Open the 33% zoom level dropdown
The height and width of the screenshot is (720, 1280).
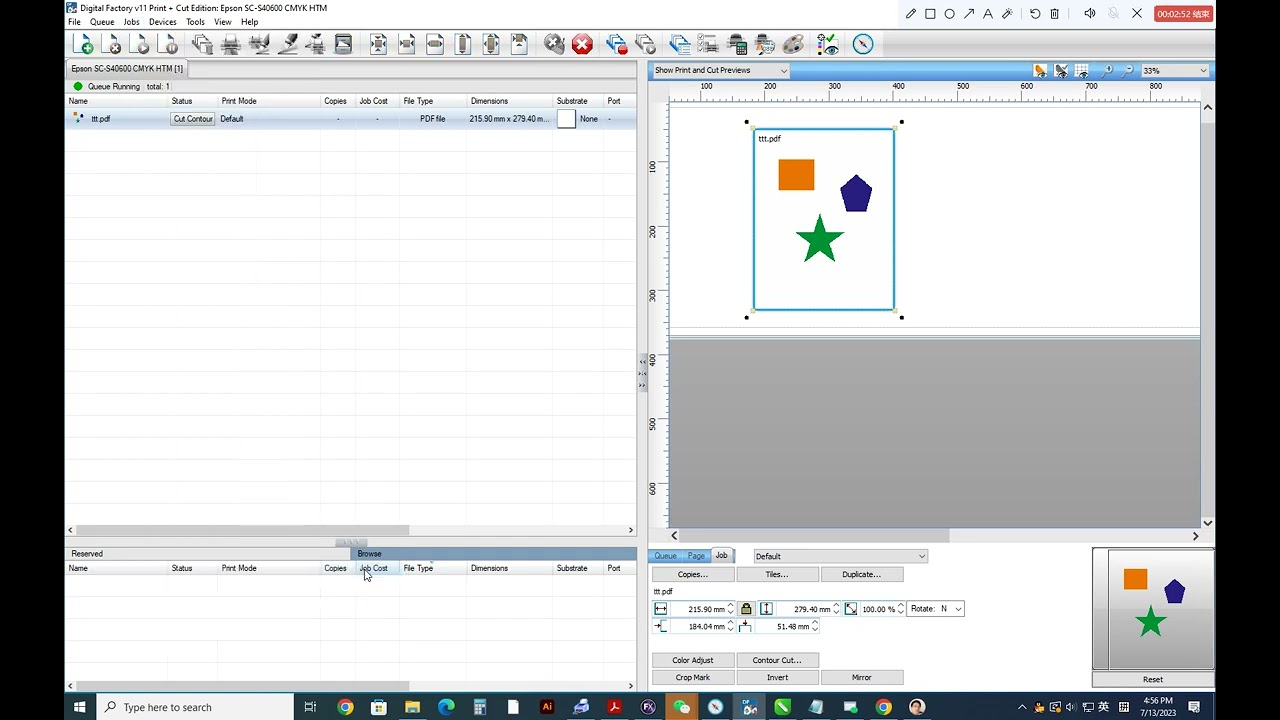point(1174,70)
